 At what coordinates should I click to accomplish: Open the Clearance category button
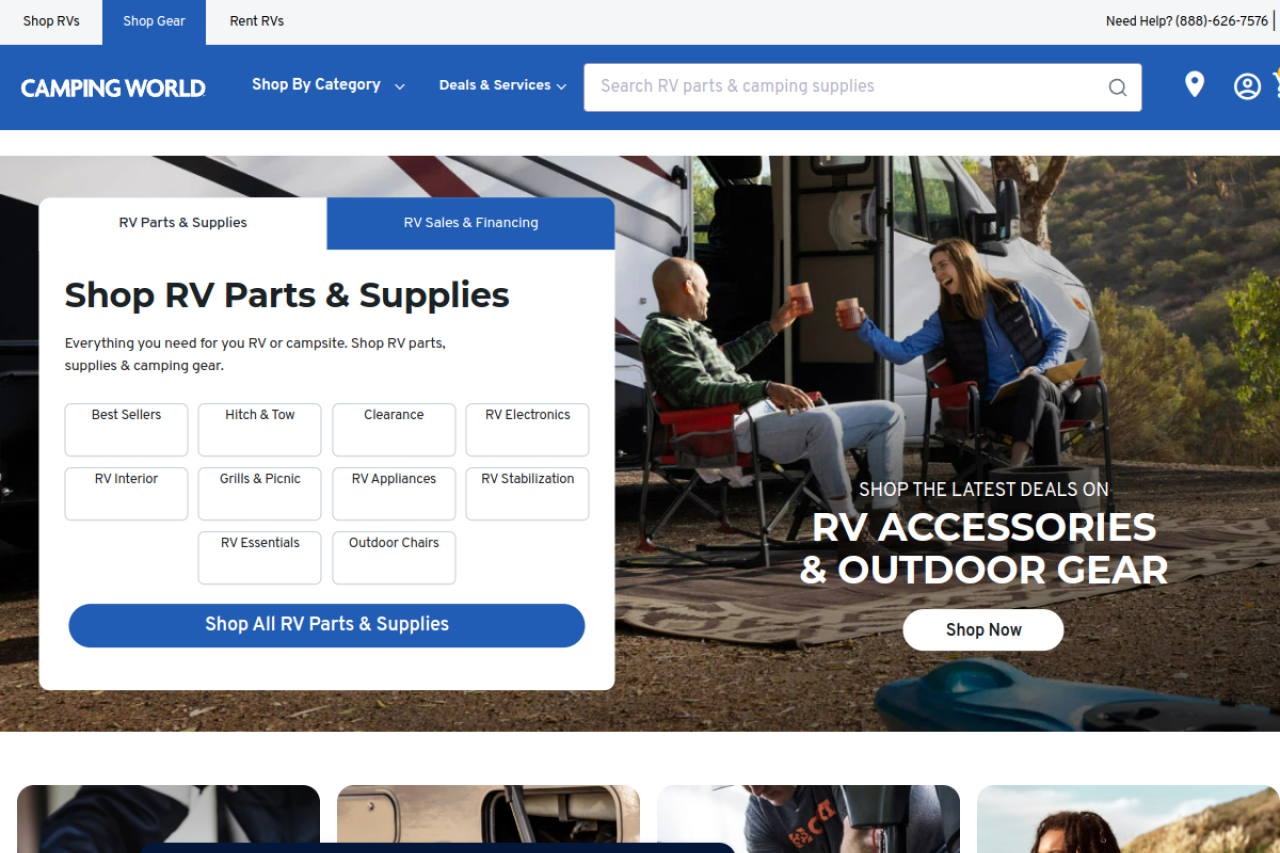(x=394, y=430)
